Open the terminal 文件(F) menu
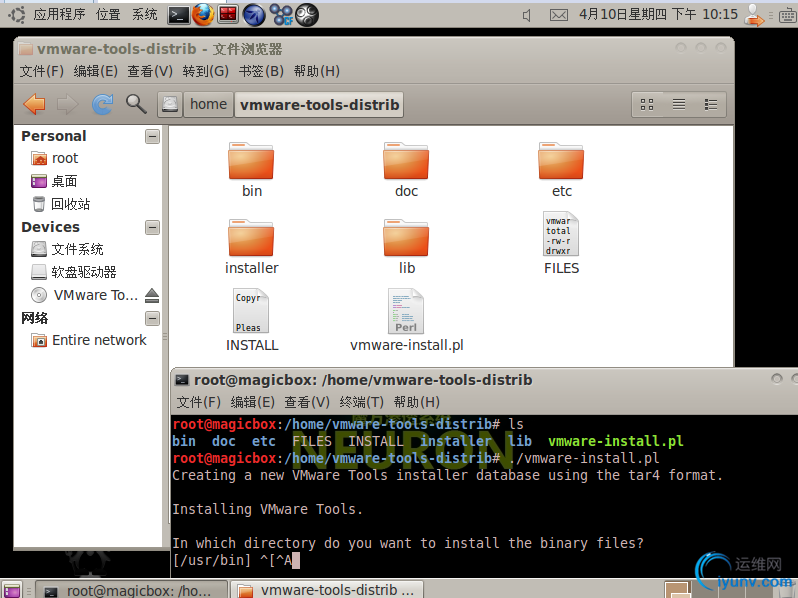The image size is (798, 598). [x=198, y=402]
